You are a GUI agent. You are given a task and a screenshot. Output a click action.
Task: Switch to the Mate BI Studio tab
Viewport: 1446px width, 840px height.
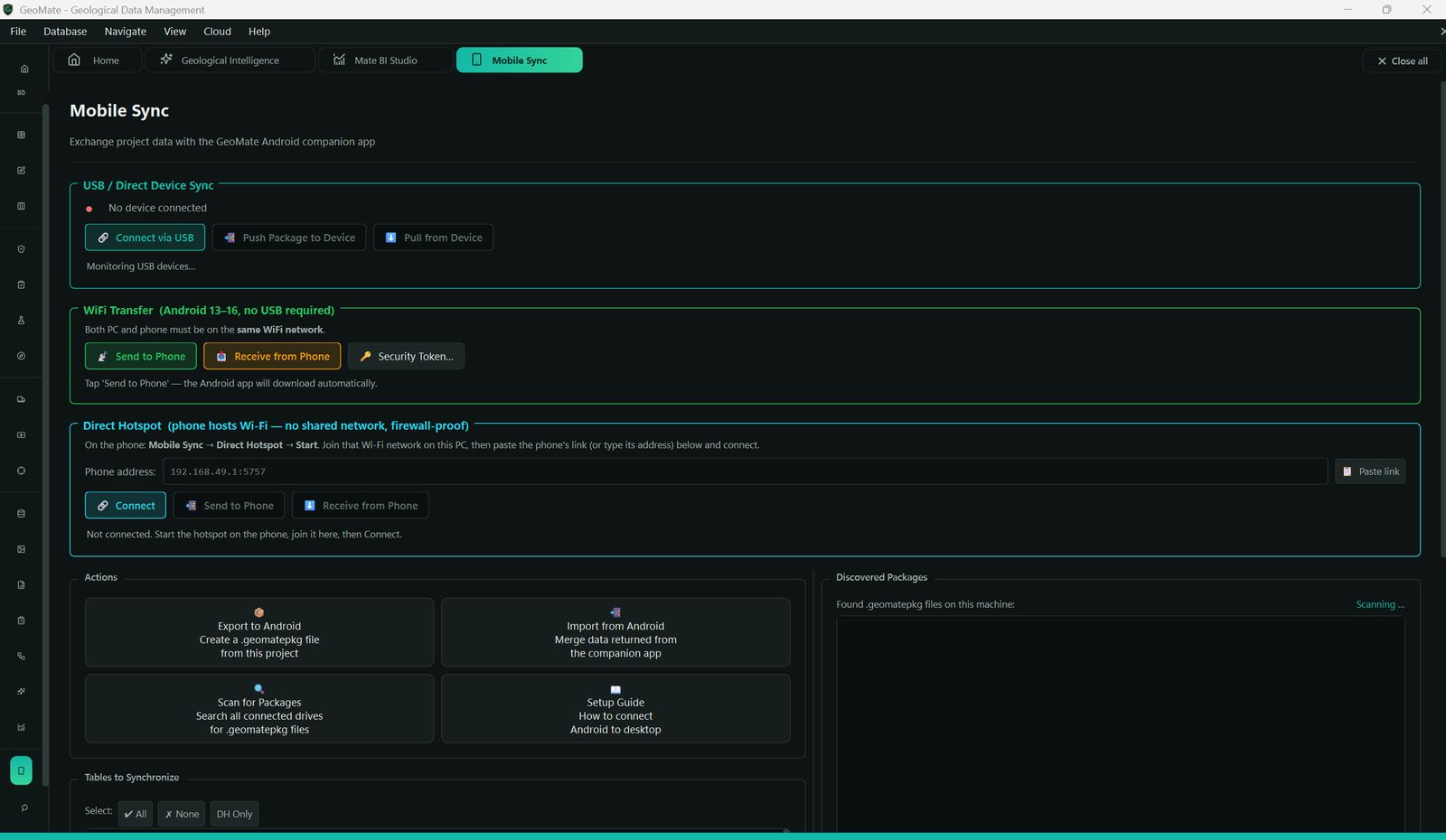[x=385, y=61]
